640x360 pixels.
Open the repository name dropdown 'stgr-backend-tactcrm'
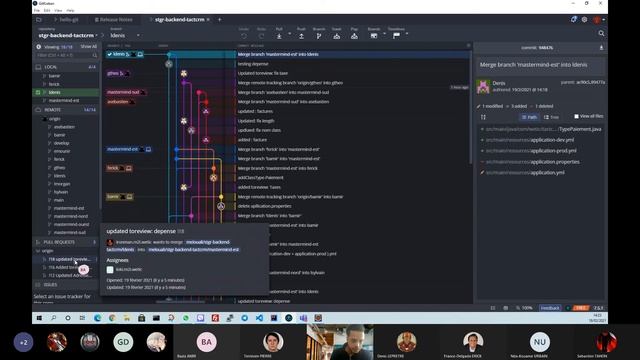pos(68,36)
